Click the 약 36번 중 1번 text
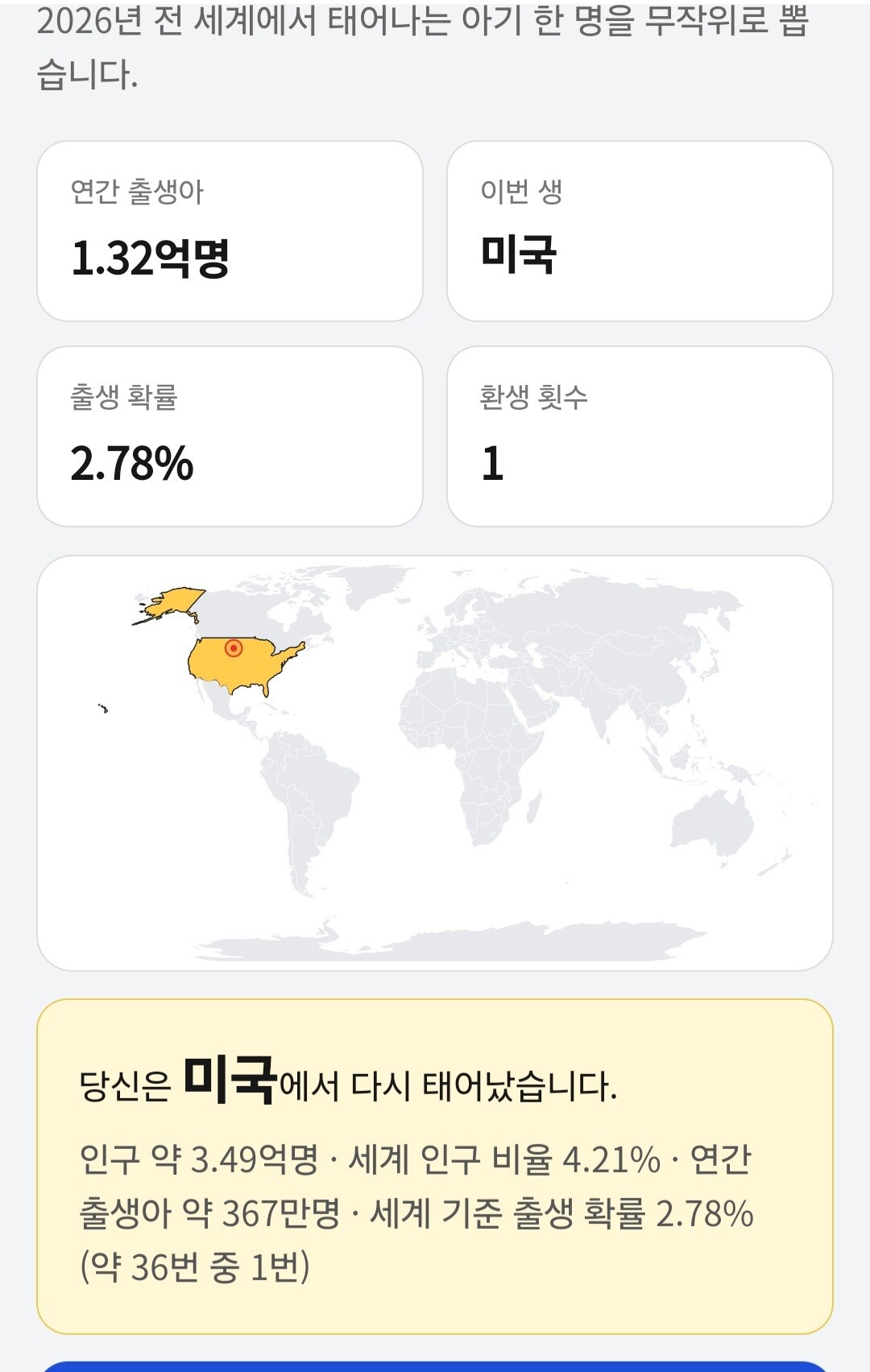 click(194, 1267)
